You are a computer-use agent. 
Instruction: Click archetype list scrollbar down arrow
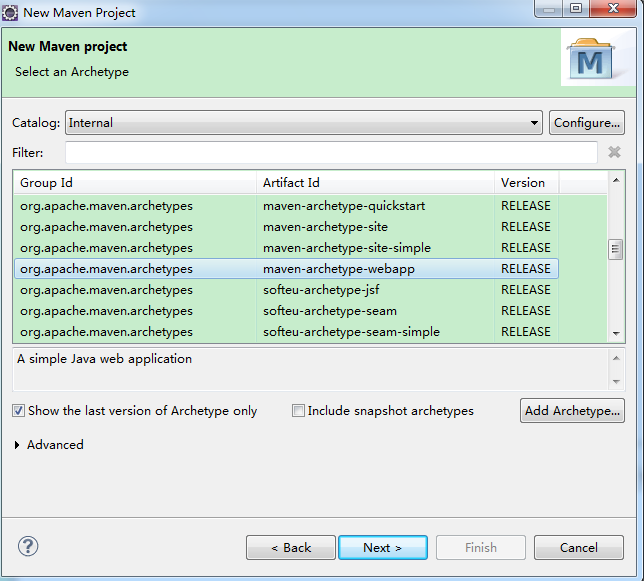pyautogui.click(x=616, y=334)
